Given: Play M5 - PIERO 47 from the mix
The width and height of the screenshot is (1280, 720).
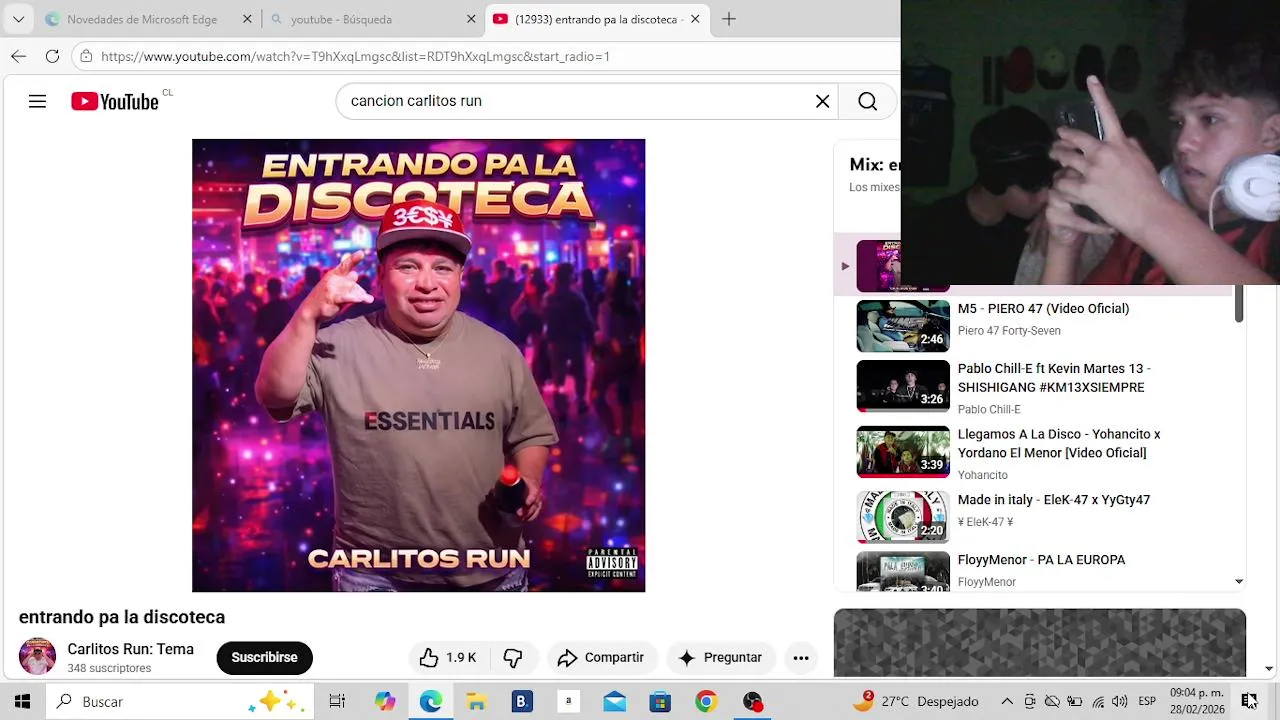Looking at the screenshot, I should click(903, 326).
